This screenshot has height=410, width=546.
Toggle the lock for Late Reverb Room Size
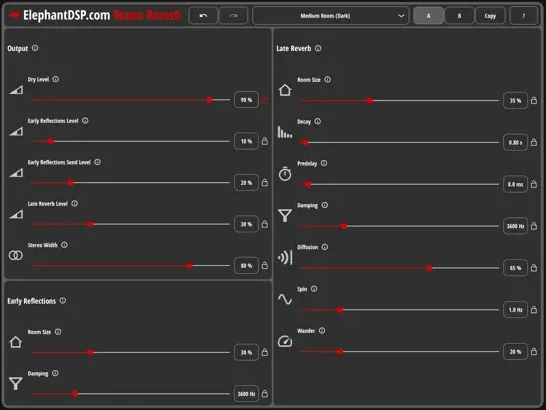[534, 100]
